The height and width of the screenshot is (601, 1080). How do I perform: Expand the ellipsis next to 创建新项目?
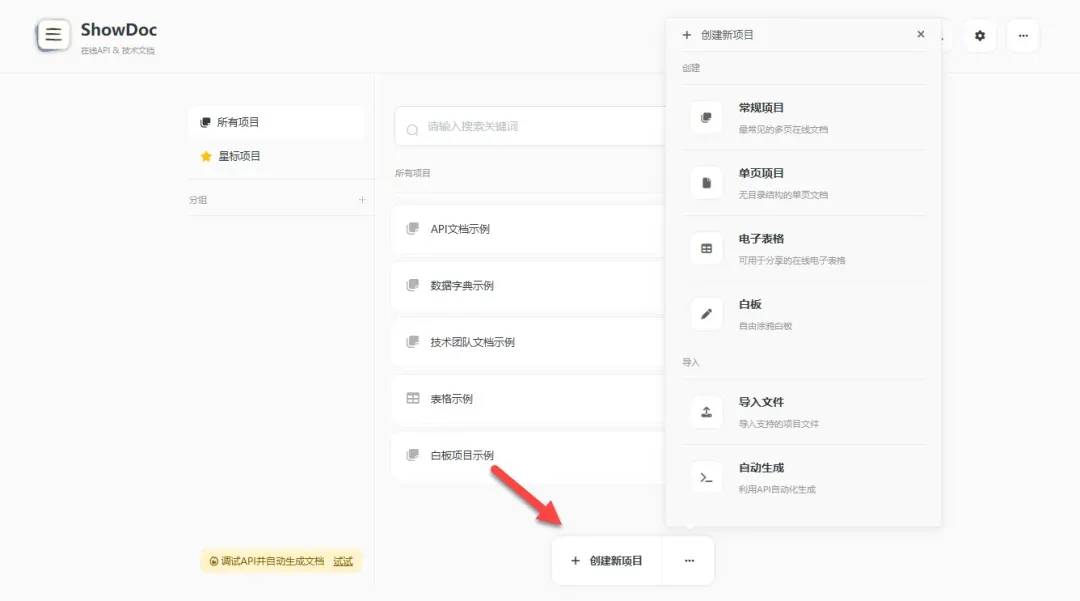click(689, 561)
